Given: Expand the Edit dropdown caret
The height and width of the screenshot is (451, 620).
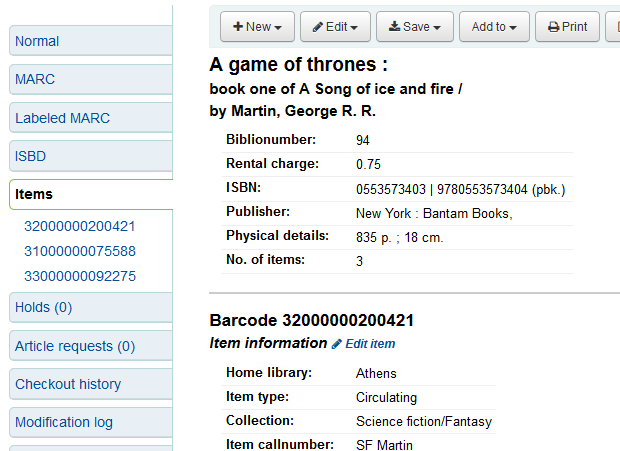Looking at the screenshot, I should [354, 28].
